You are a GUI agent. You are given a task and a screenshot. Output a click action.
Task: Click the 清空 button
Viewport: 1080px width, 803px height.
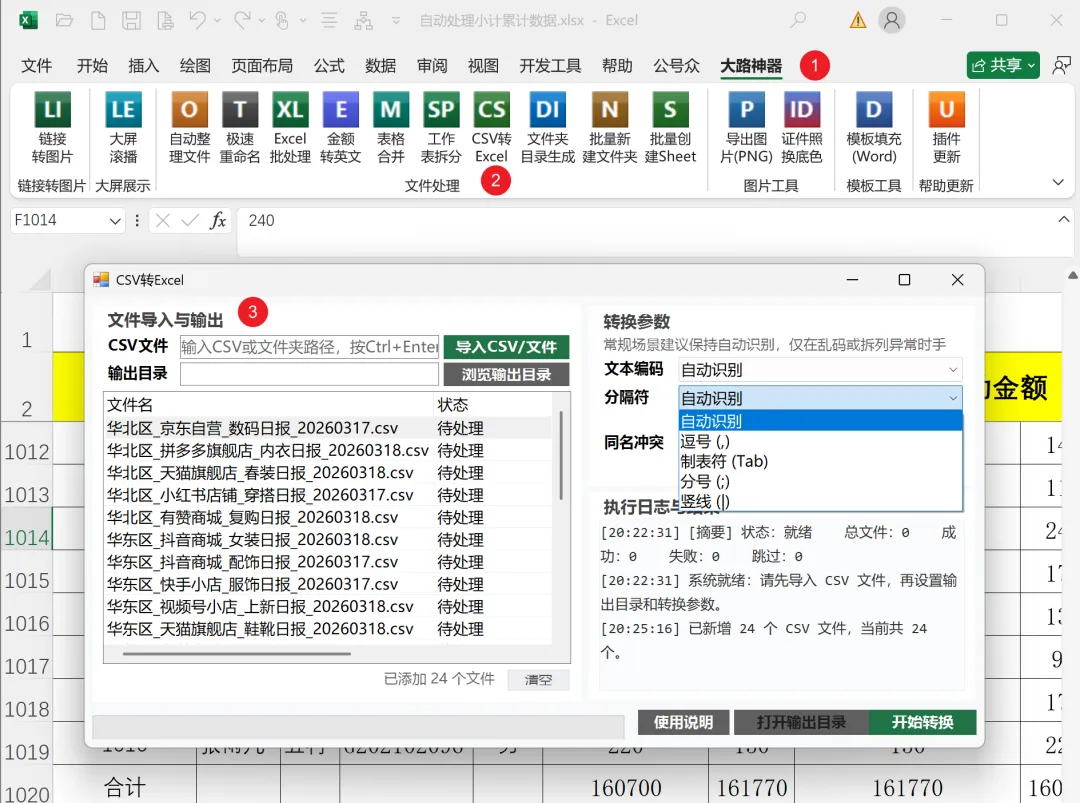click(539, 680)
